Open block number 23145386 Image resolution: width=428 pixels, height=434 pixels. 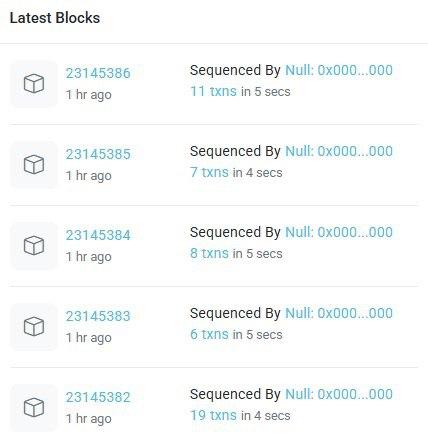point(98,73)
